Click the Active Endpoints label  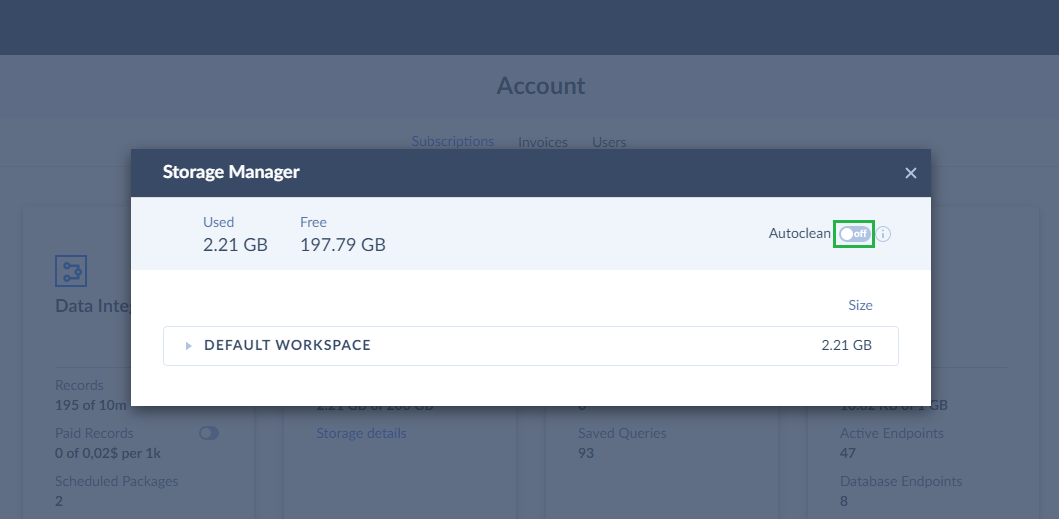[892, 433]
